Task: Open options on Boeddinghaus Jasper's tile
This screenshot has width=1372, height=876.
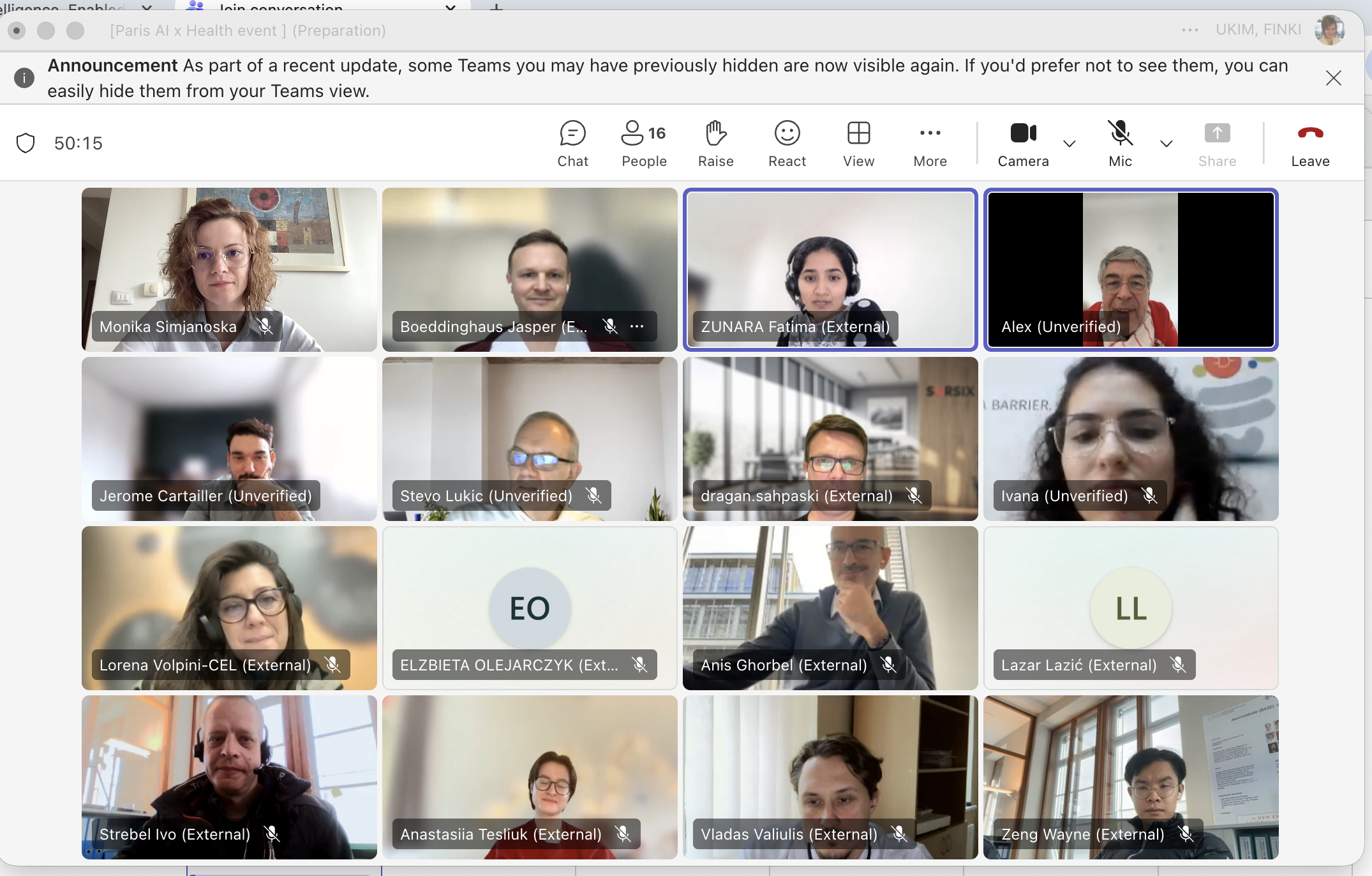Action: point(637,326)
